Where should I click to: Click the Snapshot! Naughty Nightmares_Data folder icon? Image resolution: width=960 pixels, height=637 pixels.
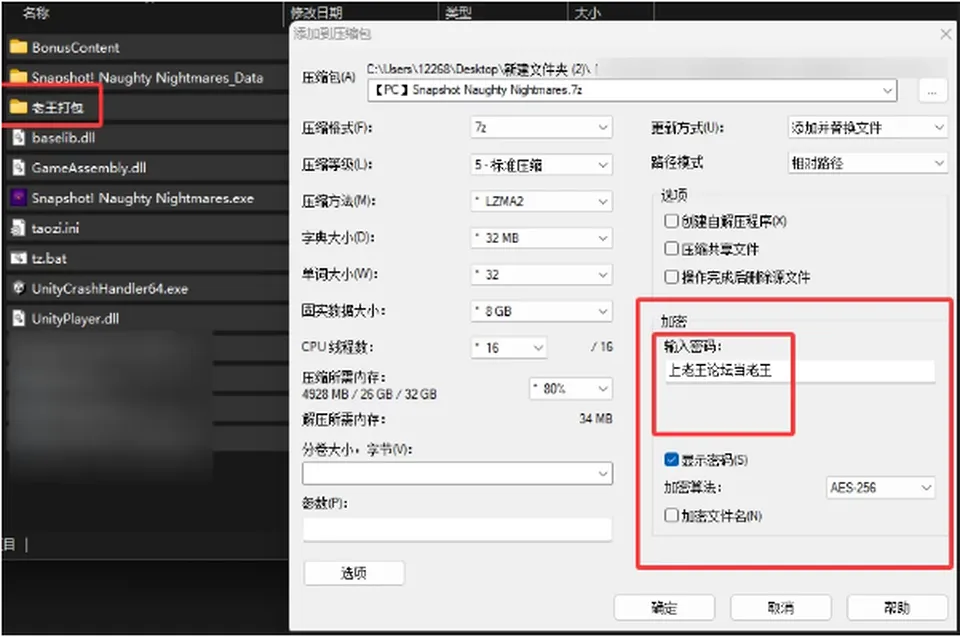18,77
